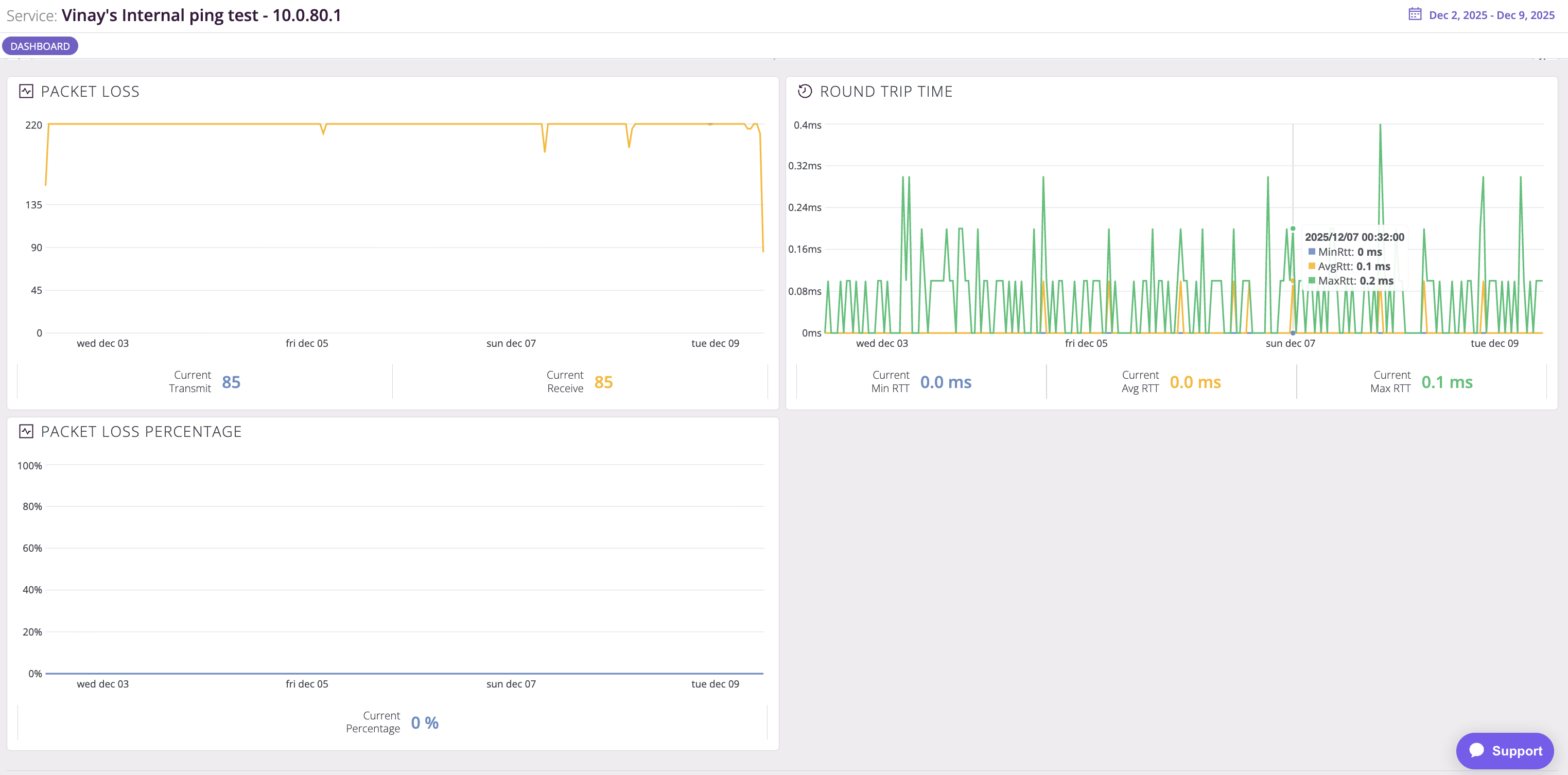
Task: Click the Current Avg RTT value 0.0 ms
Action: click(x=1195, y=382)
